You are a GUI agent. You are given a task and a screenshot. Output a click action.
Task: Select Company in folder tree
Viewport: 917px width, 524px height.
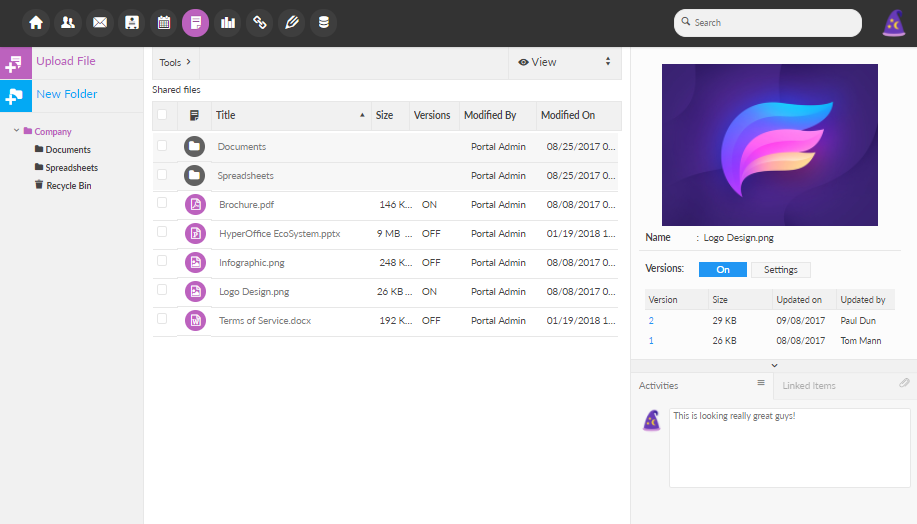click(x=53, y=132)
